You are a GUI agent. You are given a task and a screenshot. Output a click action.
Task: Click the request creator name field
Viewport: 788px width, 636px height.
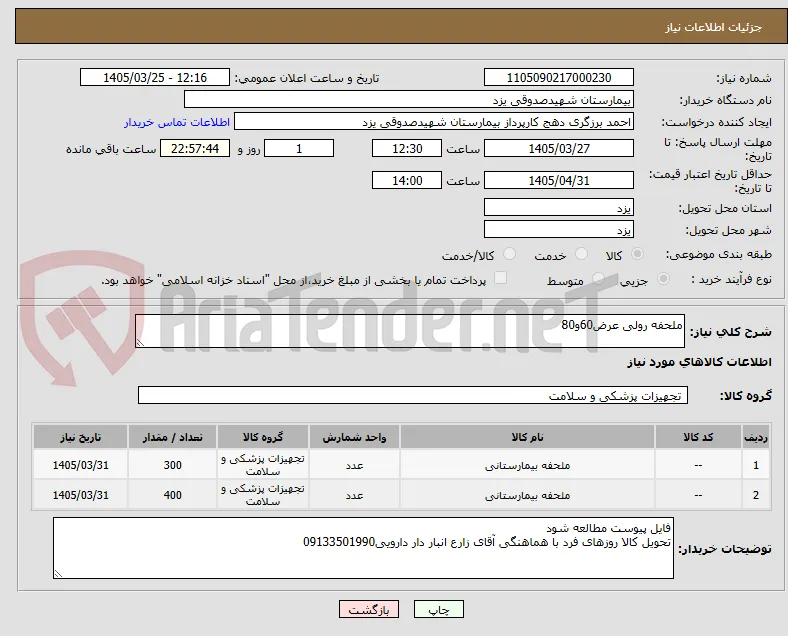coord(434,122)
